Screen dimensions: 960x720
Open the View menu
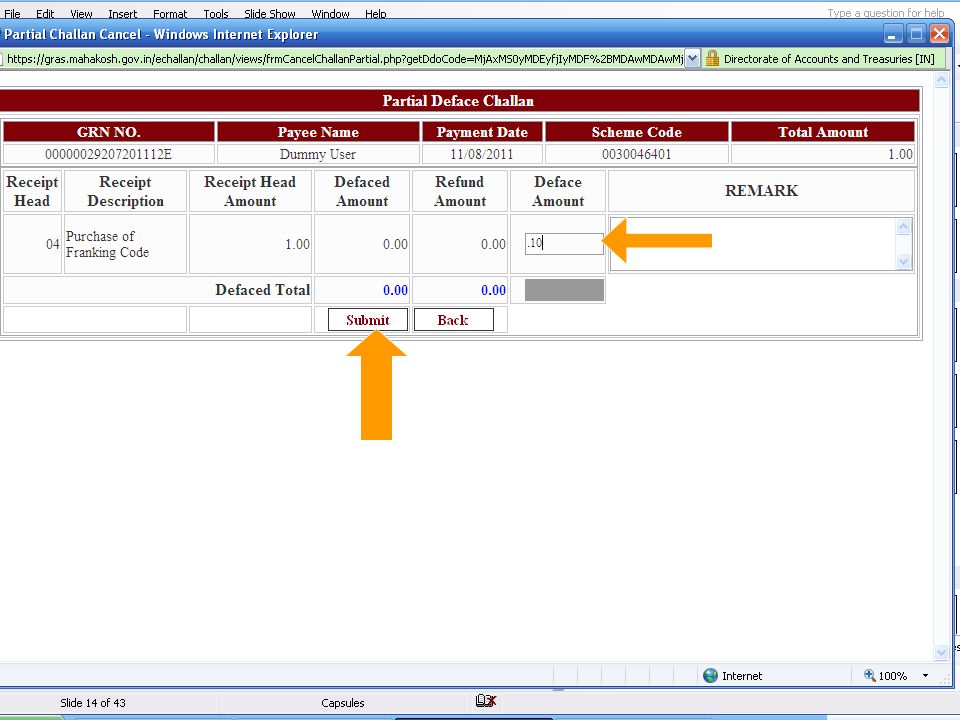(x=81, y=13)
